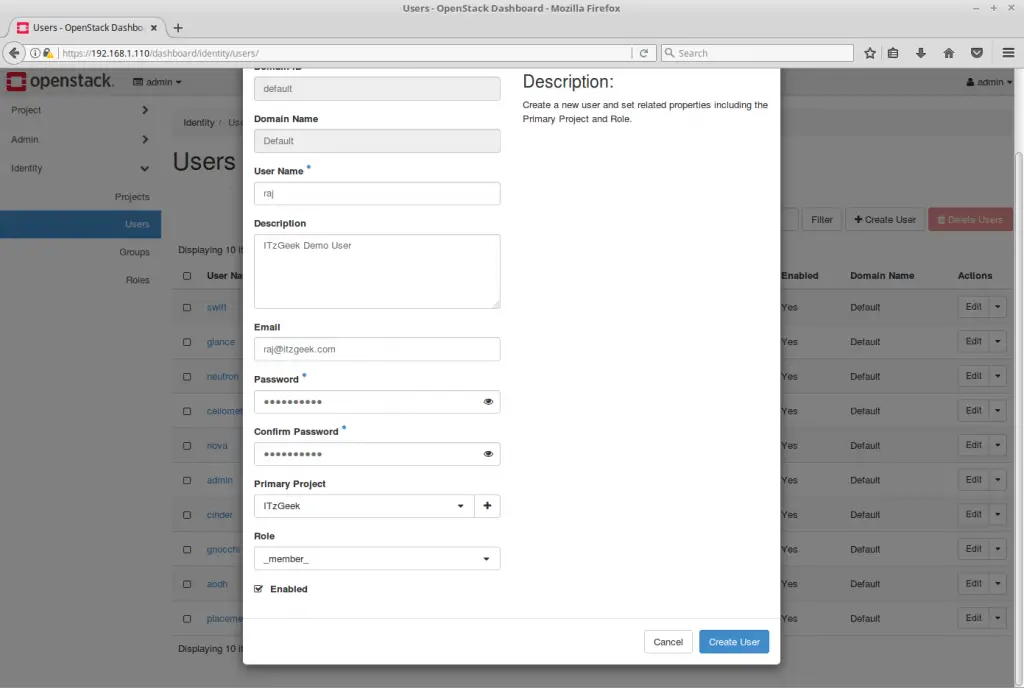Click the Pocket icon in toolbar
Screen dimensions: 1024x688
coord(977,53)
